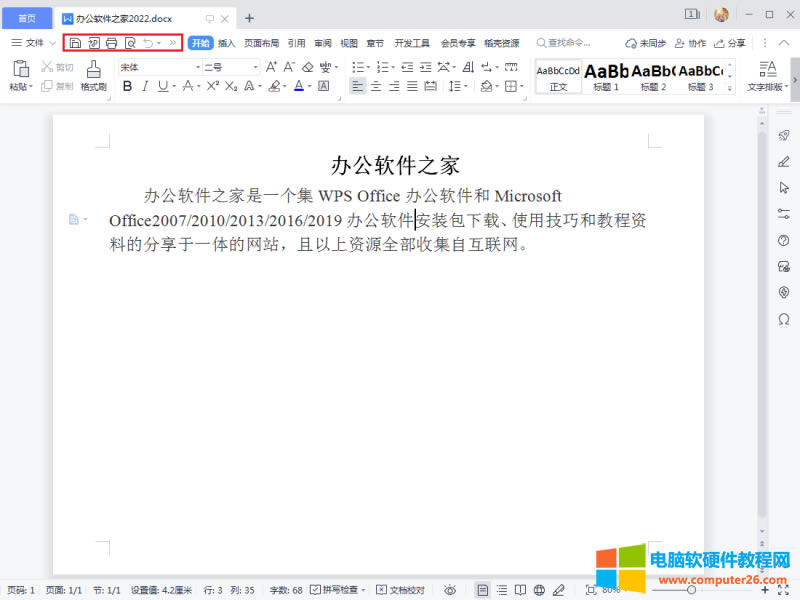800x600 pixels.
Task: Open the font size dropdown showing 二号
Action: (x=230, y=67)
